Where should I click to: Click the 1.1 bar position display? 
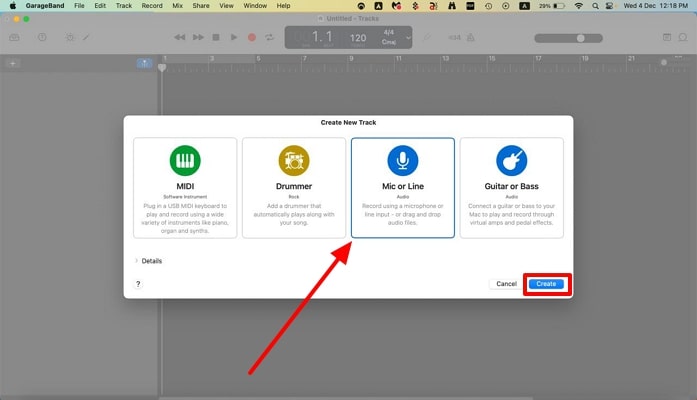click(x=322, y=36)
